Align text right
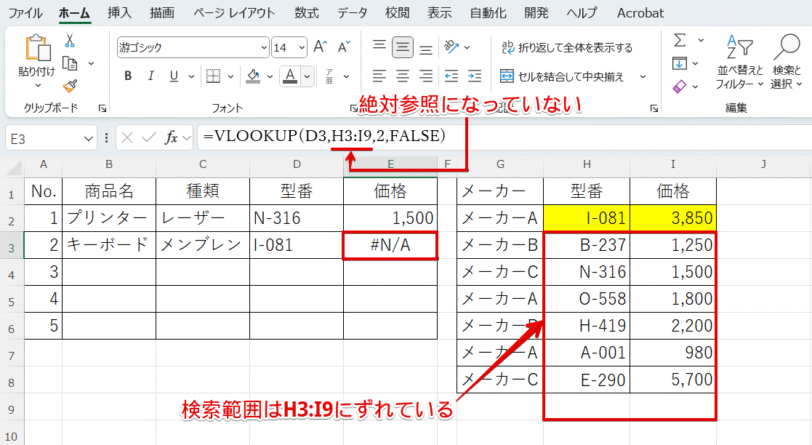This screenshot has height=445, width=812. (426, 76)
